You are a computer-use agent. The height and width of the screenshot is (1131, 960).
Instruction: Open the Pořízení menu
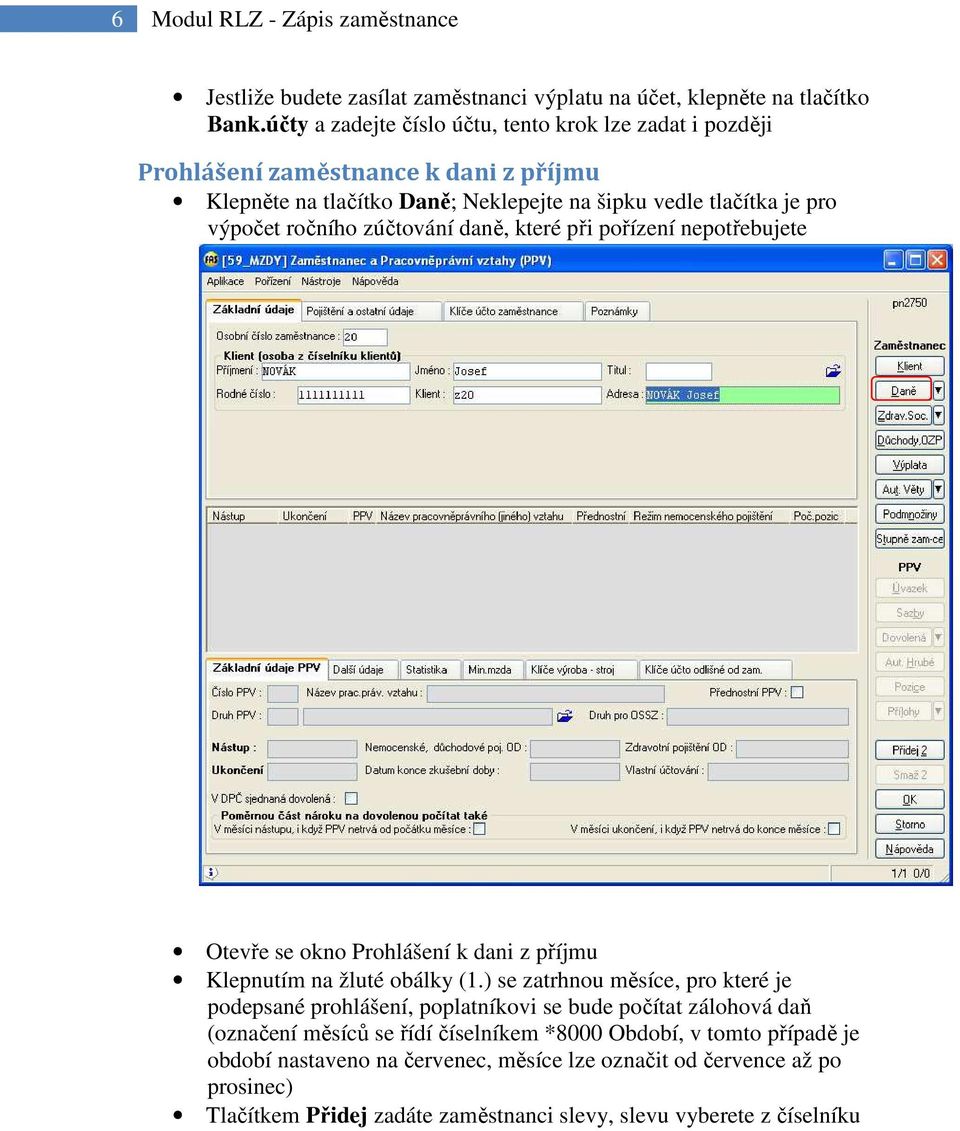[x=273, y=281]
